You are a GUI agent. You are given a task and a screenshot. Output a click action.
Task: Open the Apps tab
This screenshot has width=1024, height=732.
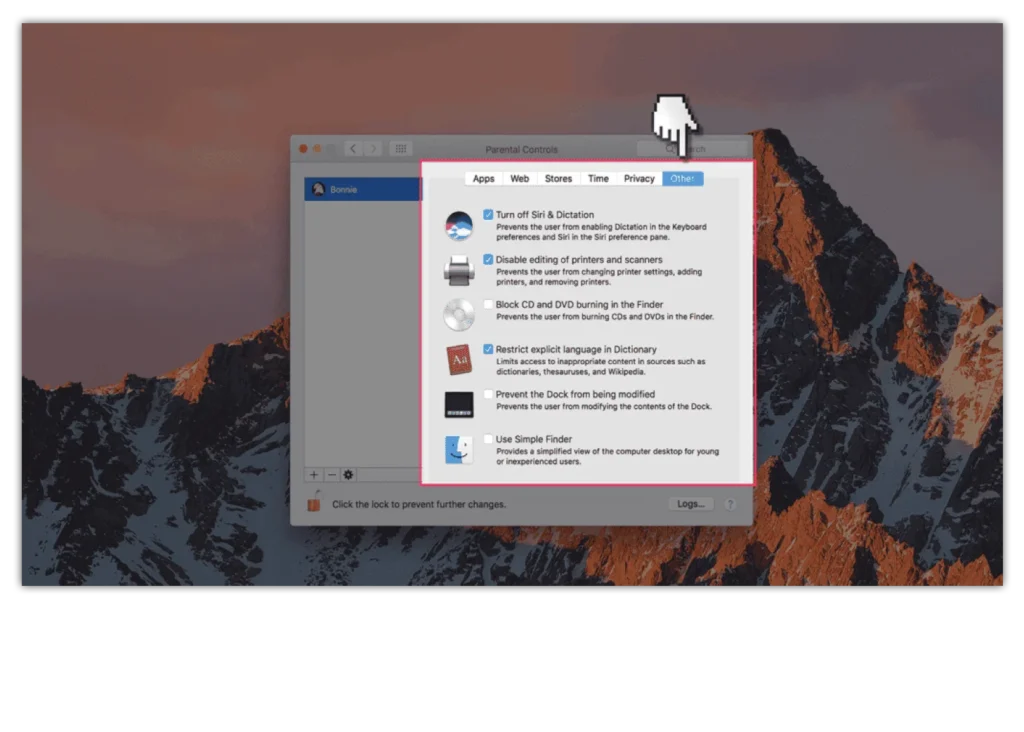click(x=483, y=178)
